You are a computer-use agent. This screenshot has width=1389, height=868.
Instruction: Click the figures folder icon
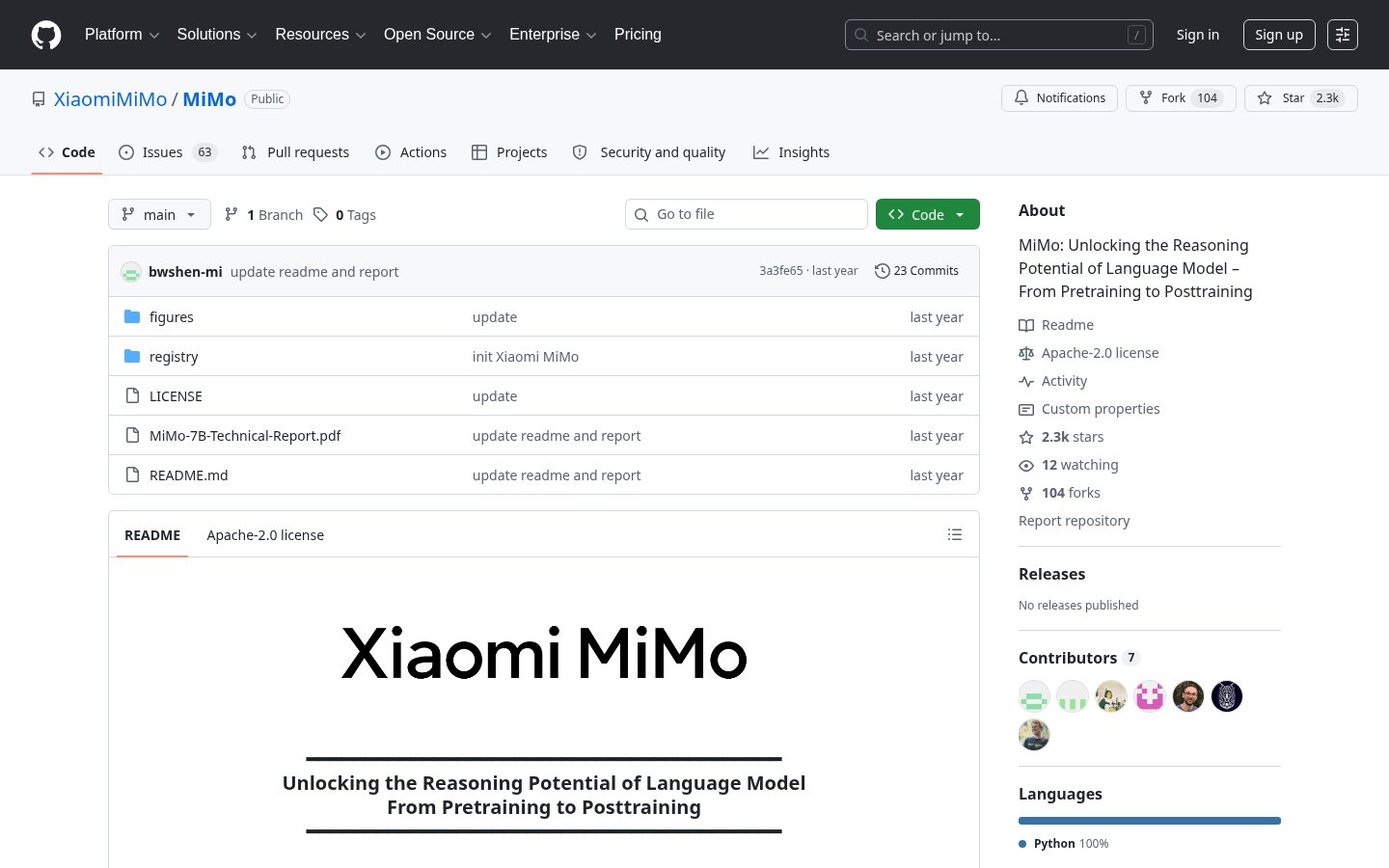pyautogui.click(x=132, y=316)
